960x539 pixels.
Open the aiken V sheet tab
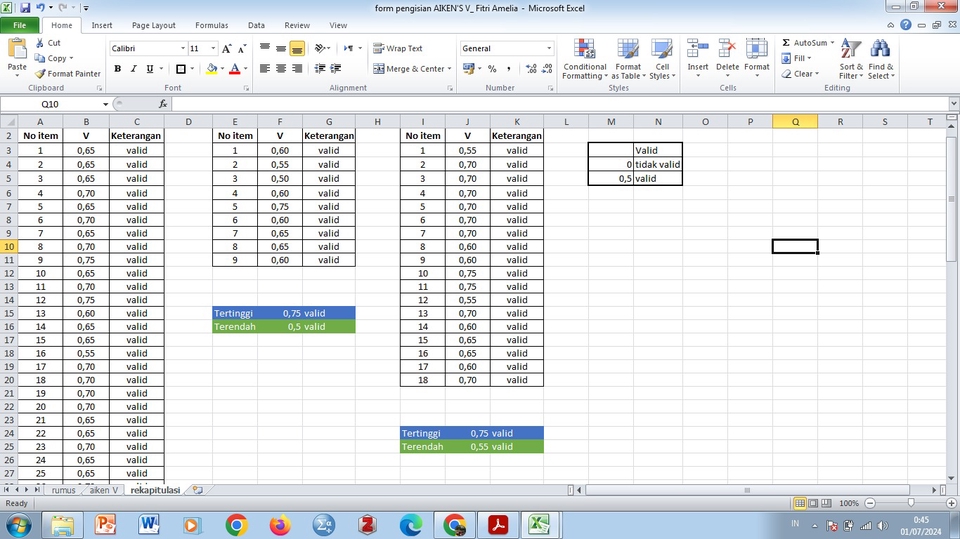(x=103, y=490)
